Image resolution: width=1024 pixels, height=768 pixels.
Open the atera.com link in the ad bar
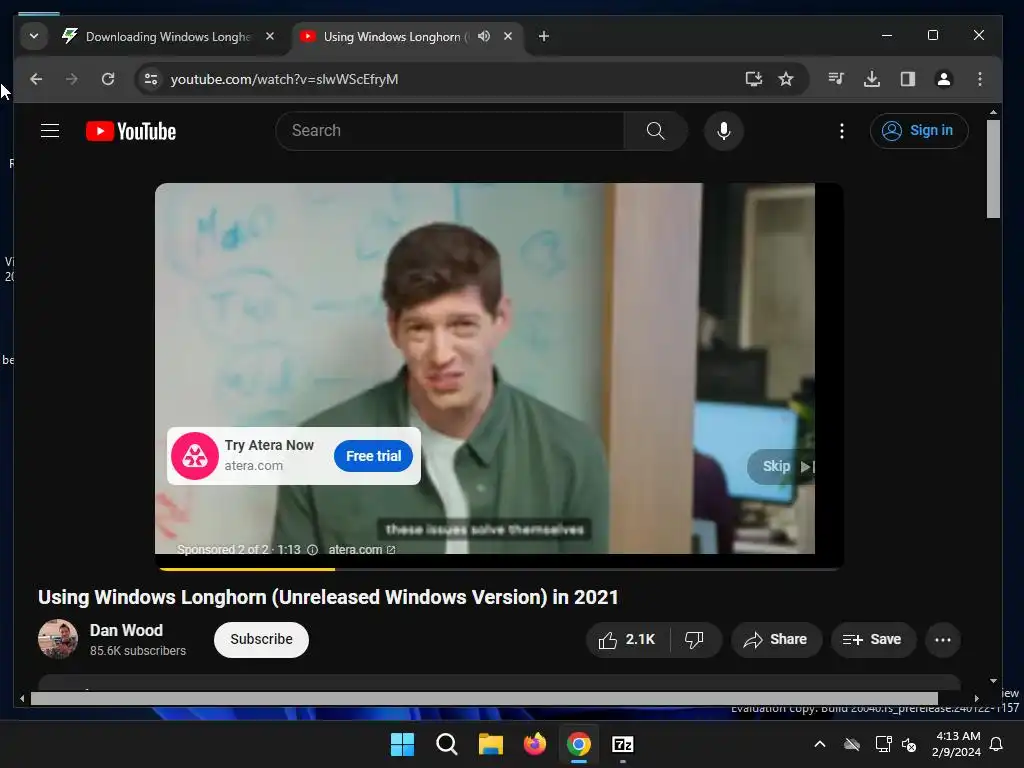[362, 550]
